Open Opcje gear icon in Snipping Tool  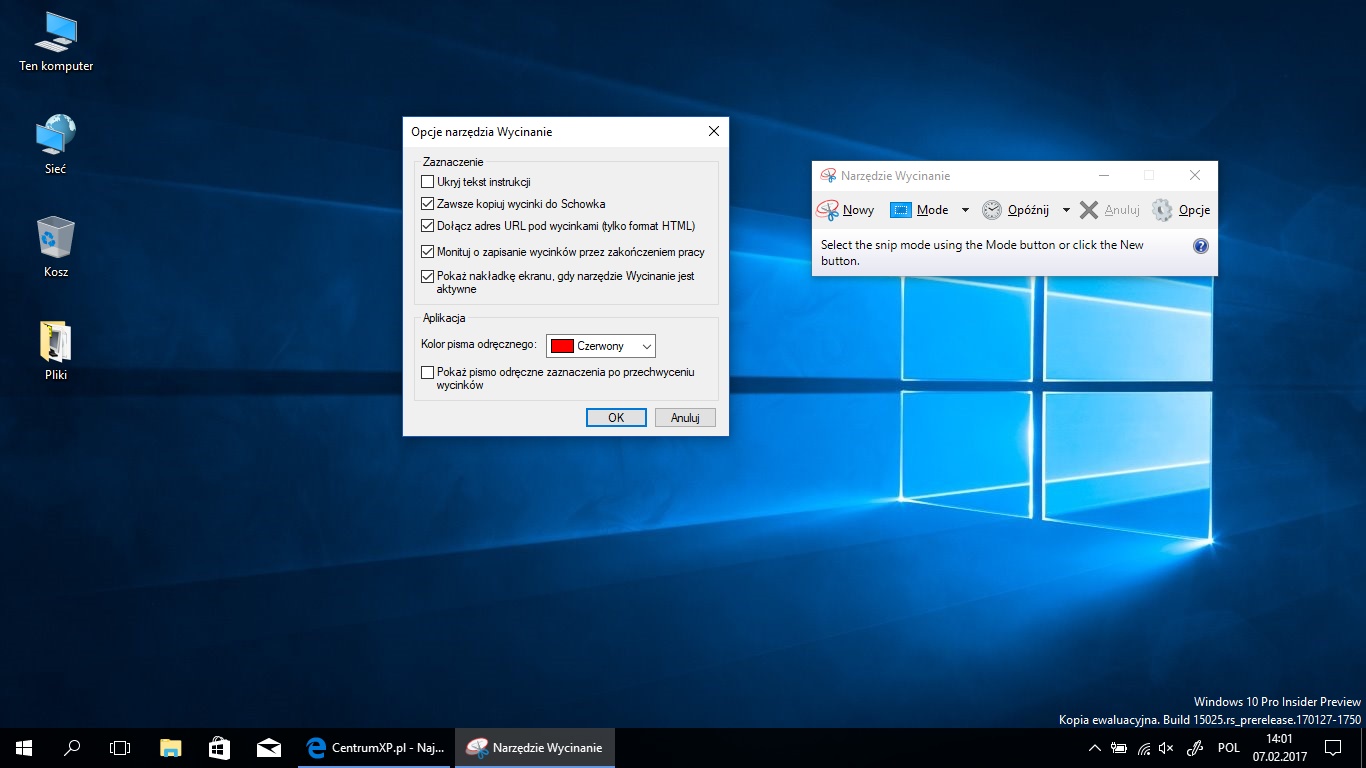pos(1162,210)
